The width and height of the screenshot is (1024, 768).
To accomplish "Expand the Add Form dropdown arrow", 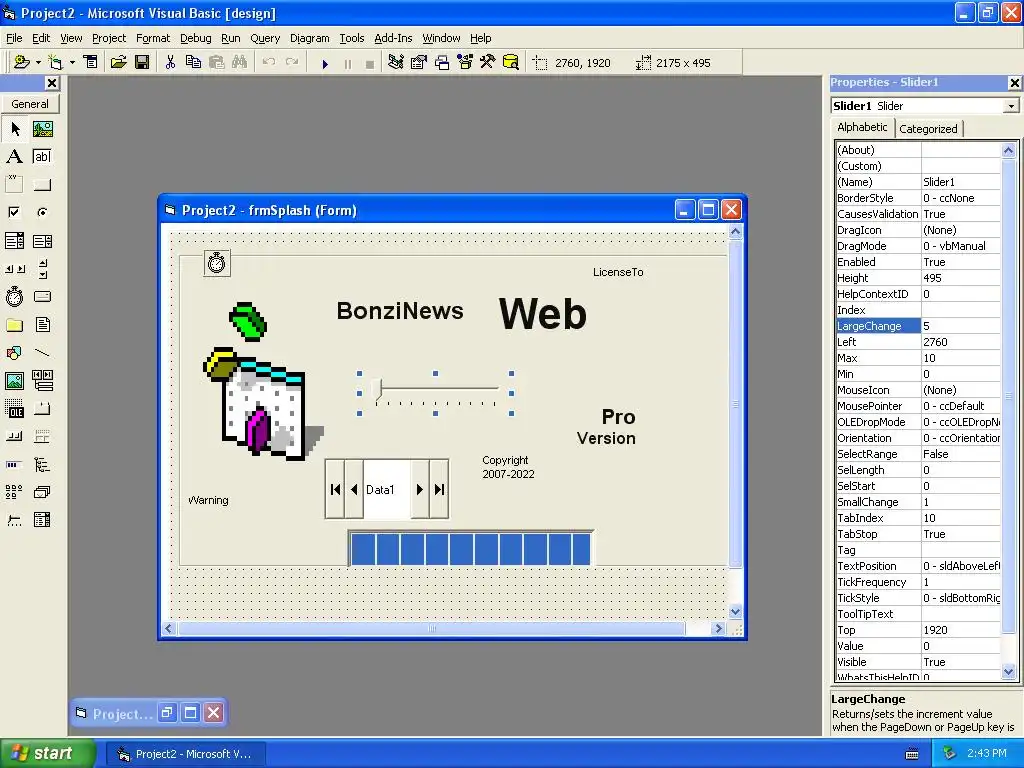I will (x=72, y=63).
